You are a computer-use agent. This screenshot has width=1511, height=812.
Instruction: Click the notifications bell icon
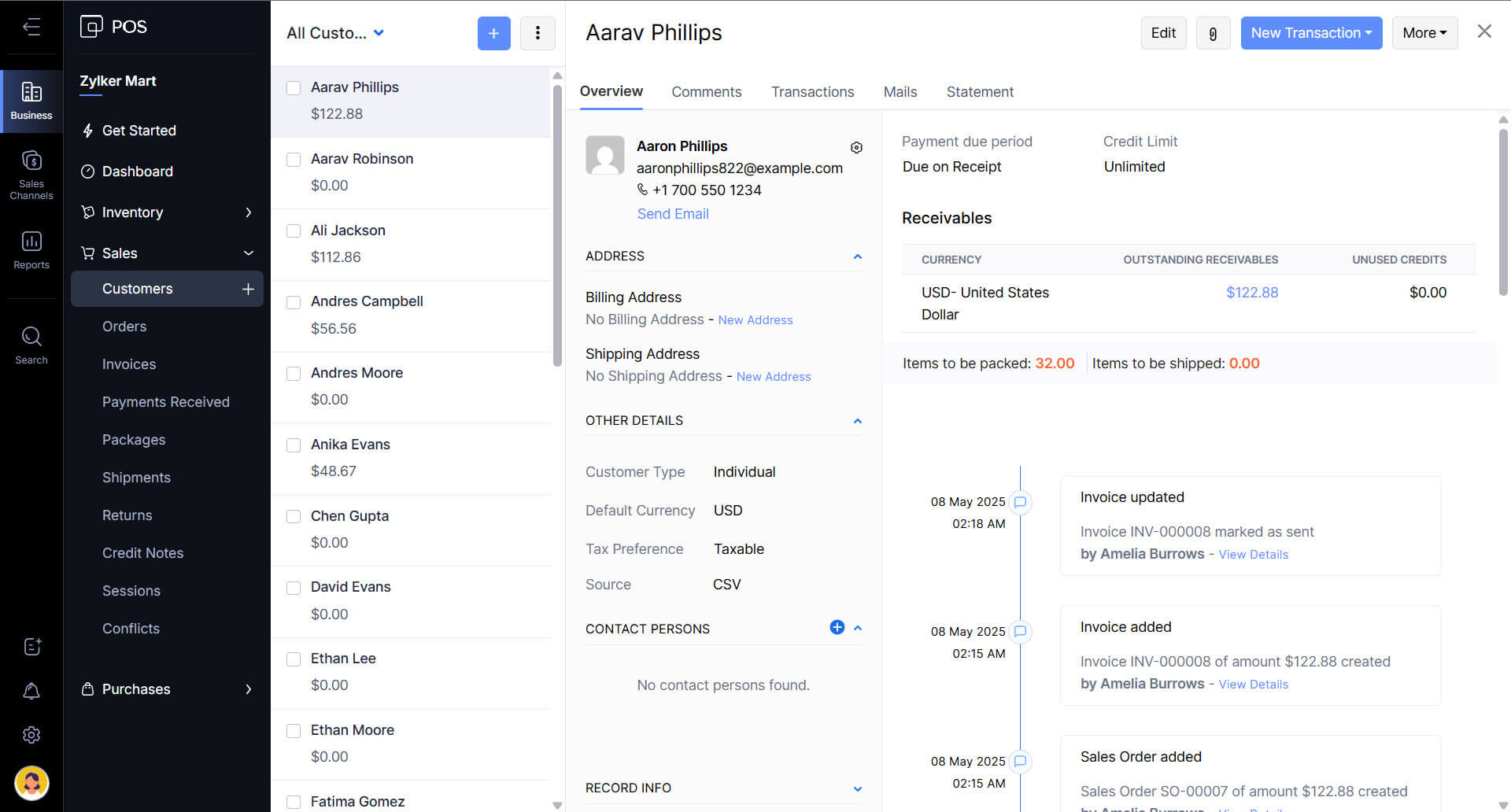31,691
